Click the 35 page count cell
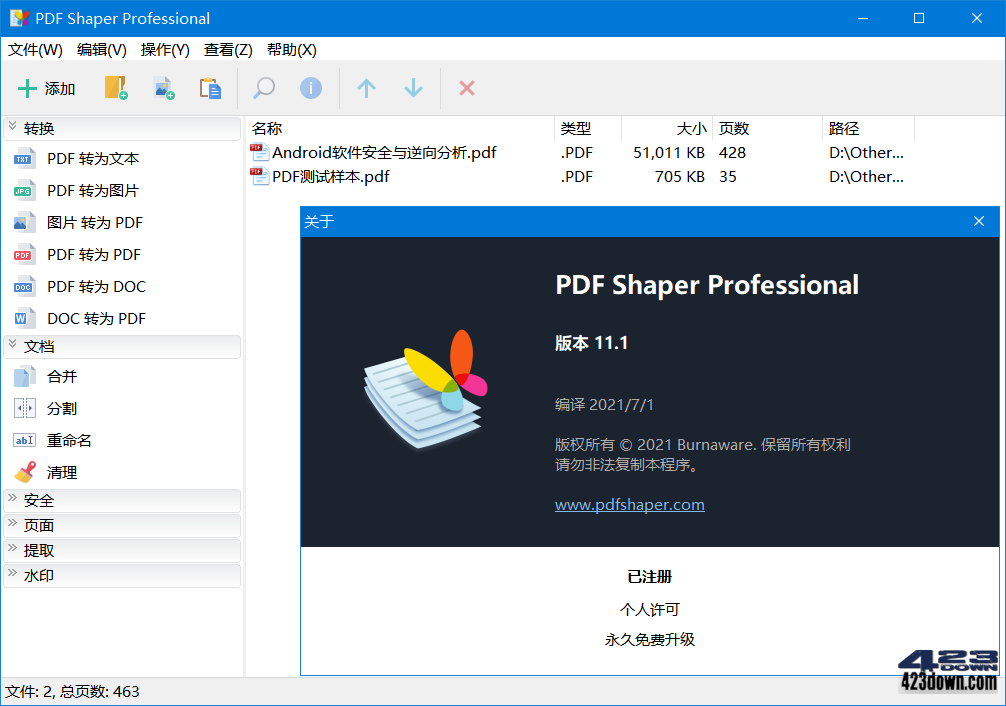Screen dimensions: 1006x706 728,176
